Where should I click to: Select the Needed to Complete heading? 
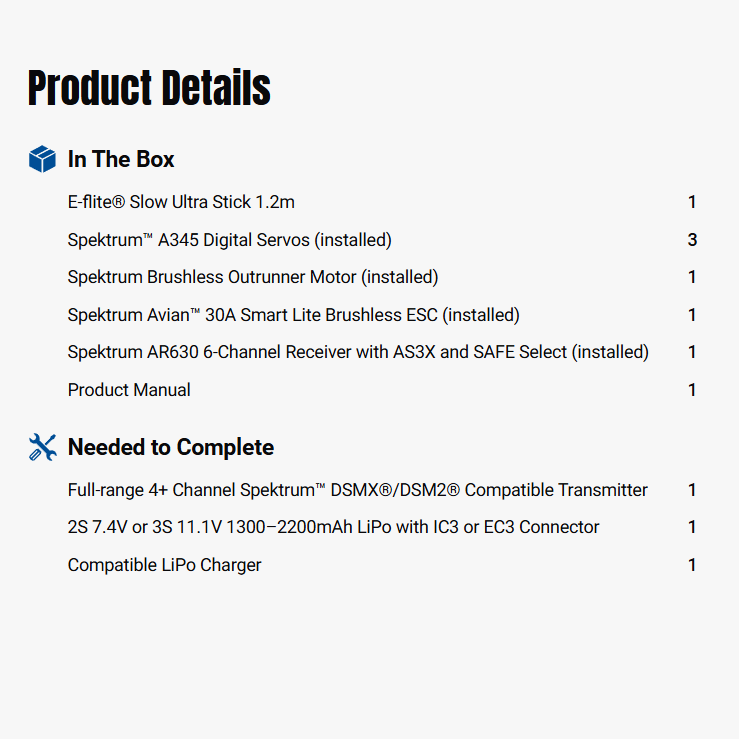(170, 447)
